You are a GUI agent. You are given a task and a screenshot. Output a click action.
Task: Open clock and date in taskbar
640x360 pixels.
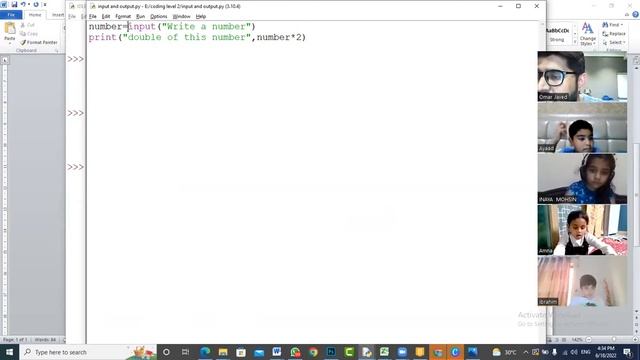tap(606, 352)
